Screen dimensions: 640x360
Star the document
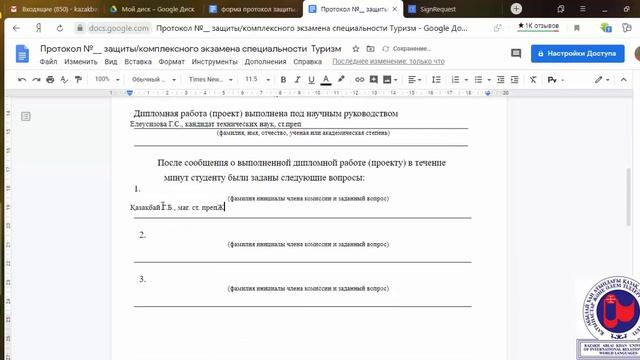[x=356, y=49]
